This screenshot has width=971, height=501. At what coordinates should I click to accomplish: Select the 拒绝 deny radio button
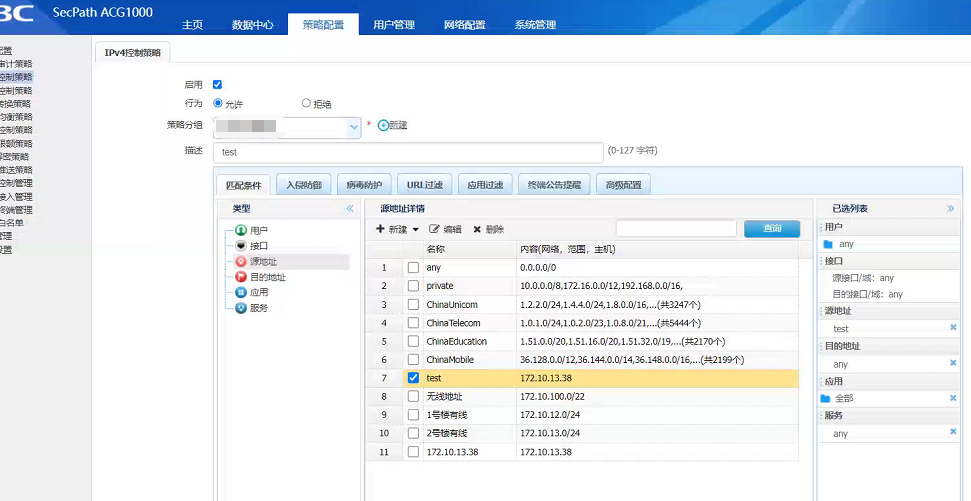point(306,103)
